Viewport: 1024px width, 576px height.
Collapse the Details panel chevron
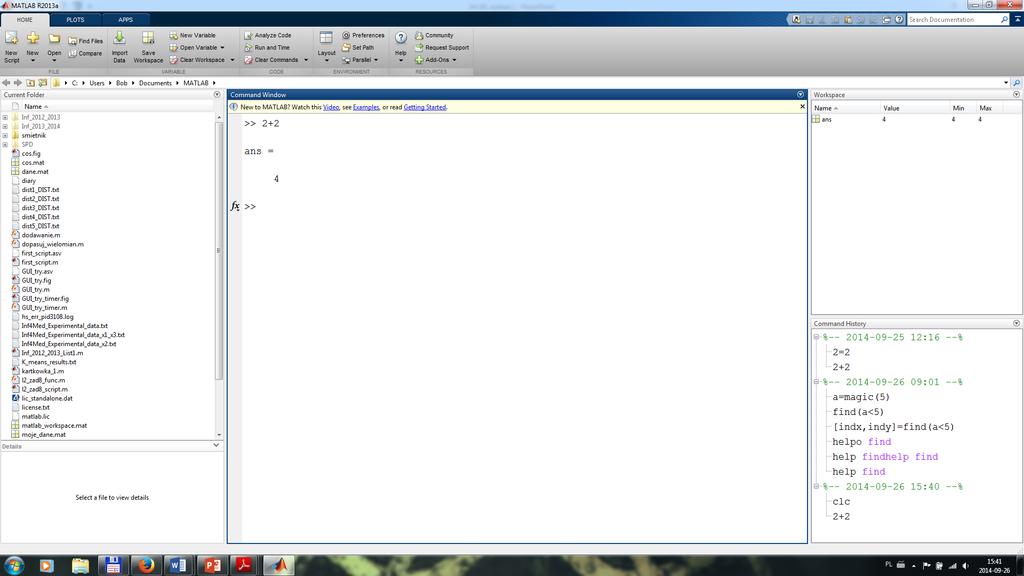216,445
